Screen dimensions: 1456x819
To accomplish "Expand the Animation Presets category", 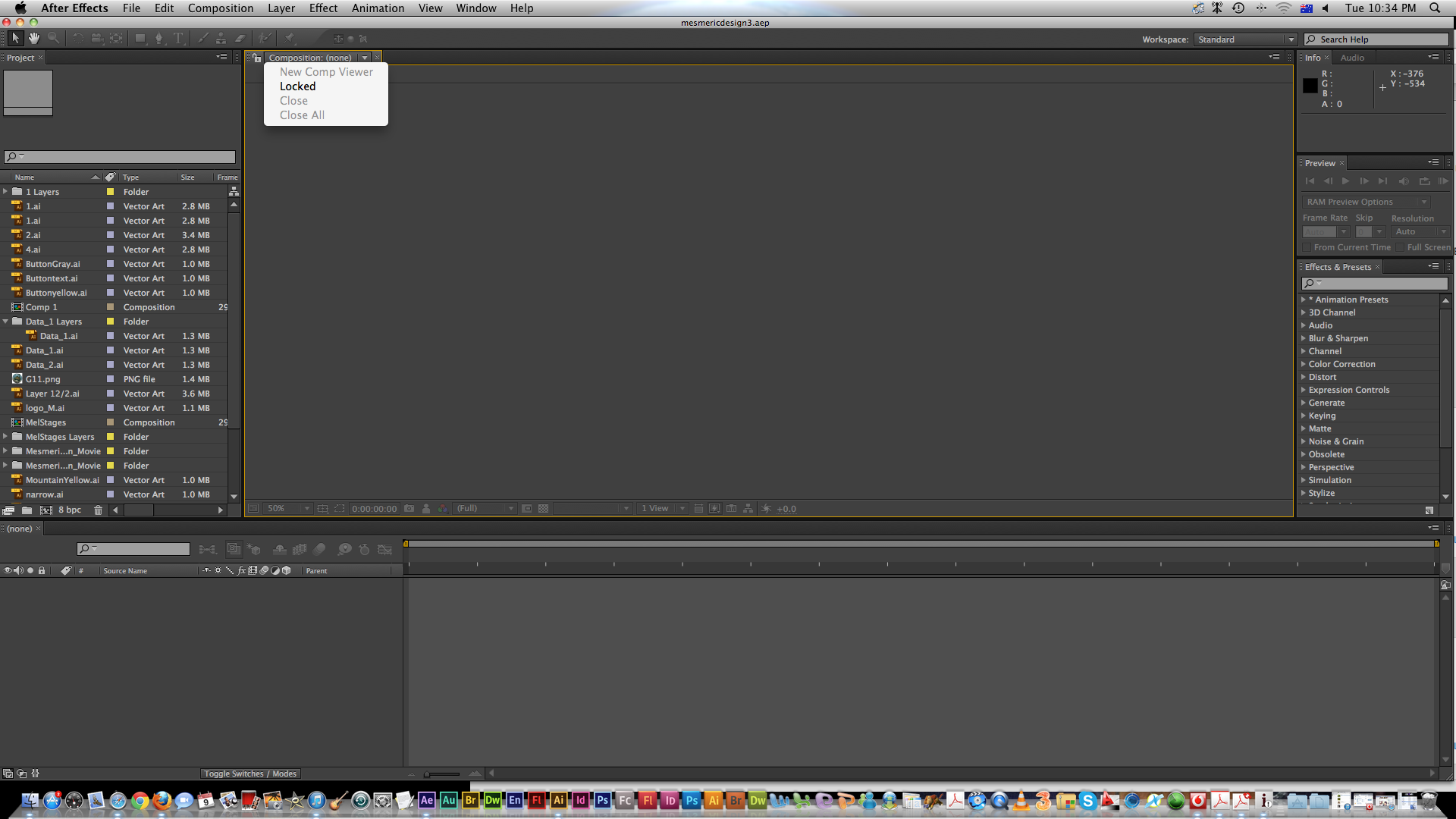I will (1305, 298).
